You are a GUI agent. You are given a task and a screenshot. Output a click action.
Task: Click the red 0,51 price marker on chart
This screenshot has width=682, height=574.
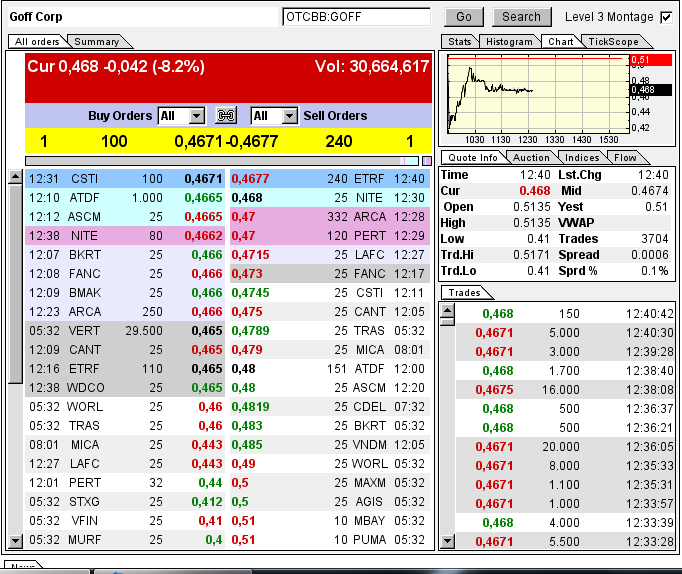click(x=651, y=60)
